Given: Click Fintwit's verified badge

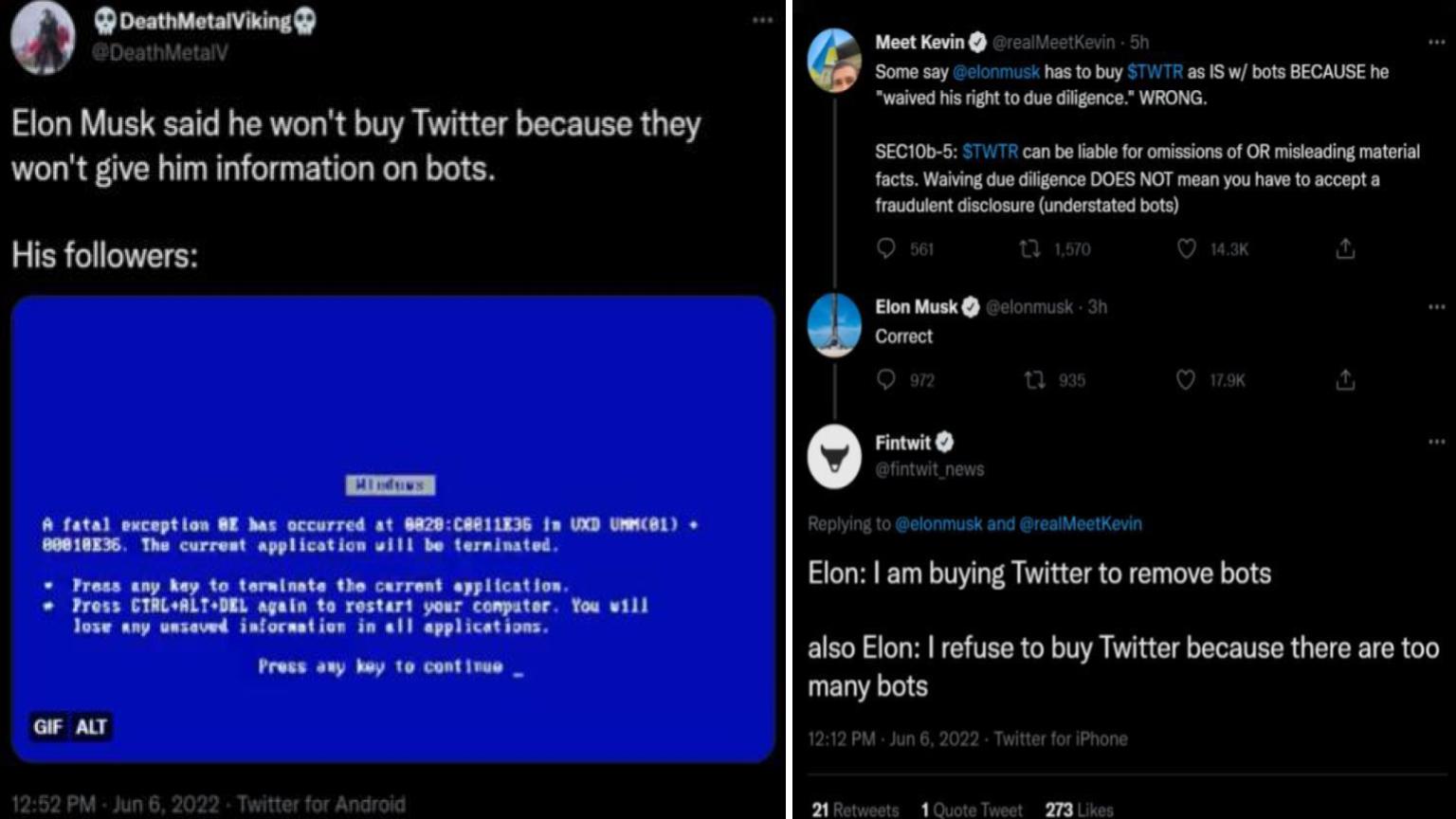Looking at the screenshot, I should pyautogui.click(x=947, y=442).
